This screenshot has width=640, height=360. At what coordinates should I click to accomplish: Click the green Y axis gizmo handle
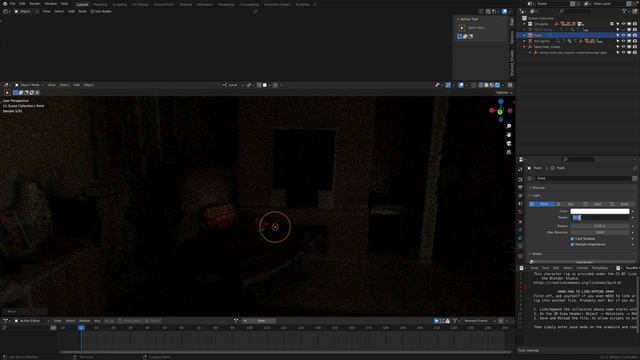pos(500,112)
